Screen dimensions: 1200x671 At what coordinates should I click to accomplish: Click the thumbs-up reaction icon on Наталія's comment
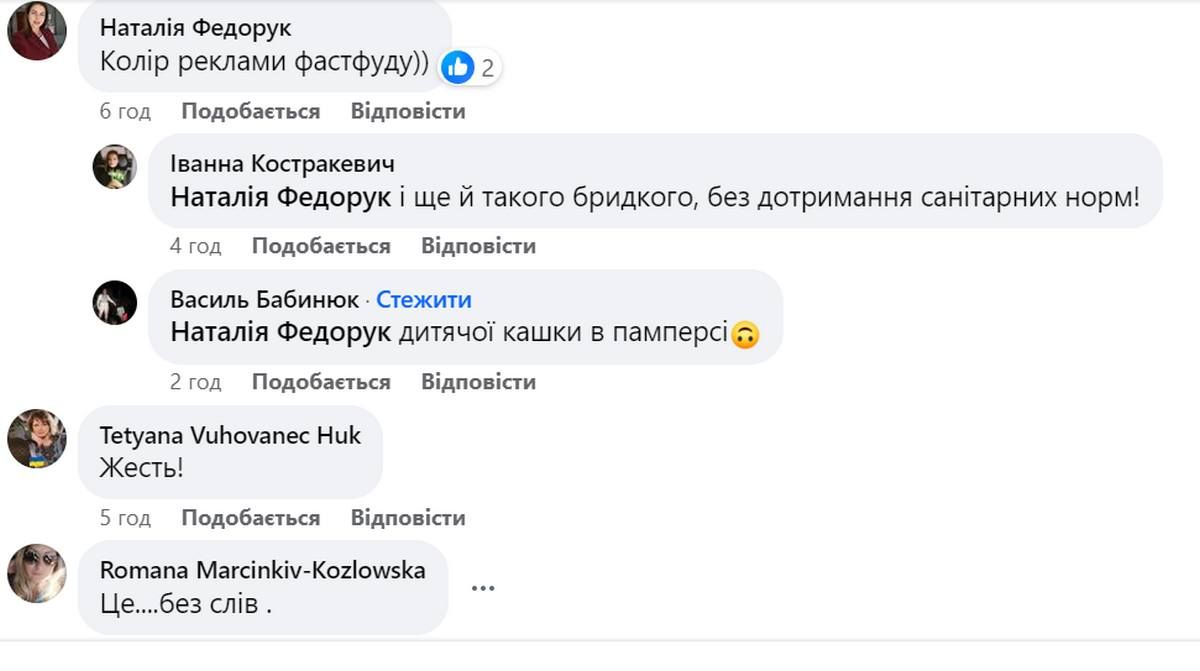(458, 68)
